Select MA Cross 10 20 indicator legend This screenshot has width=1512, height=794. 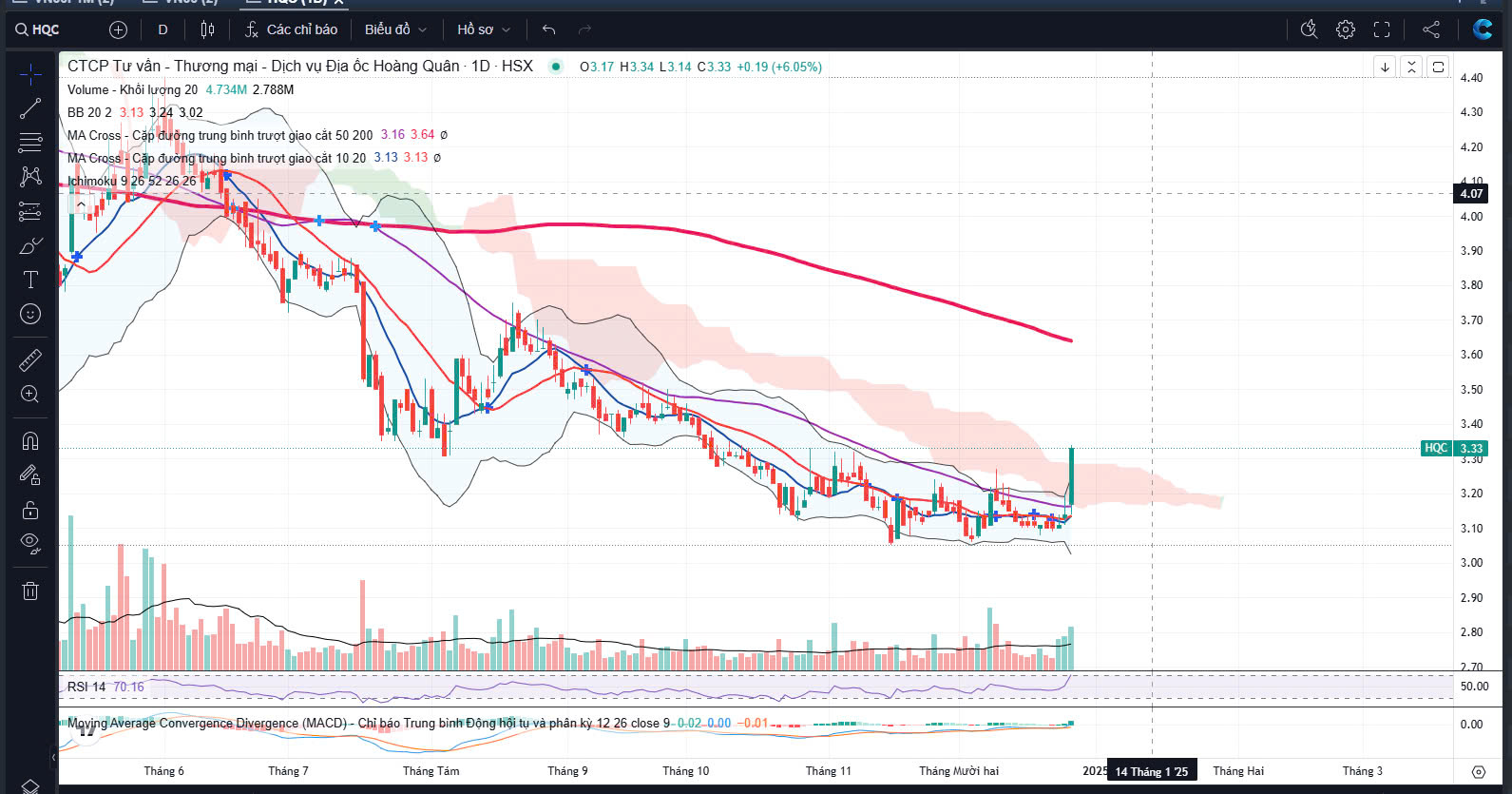pyautogui.click(x=216, y=158)
